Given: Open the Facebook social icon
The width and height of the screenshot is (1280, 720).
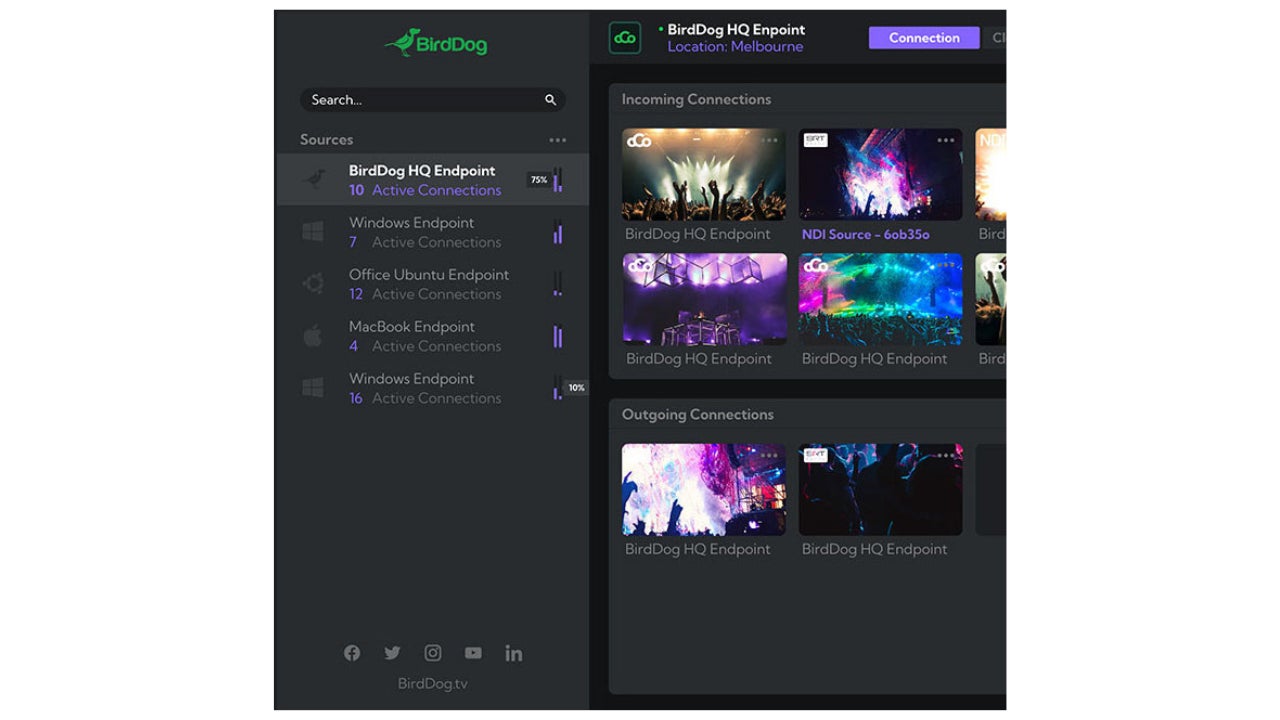Looking at the screenshot, I should [352, 653].
